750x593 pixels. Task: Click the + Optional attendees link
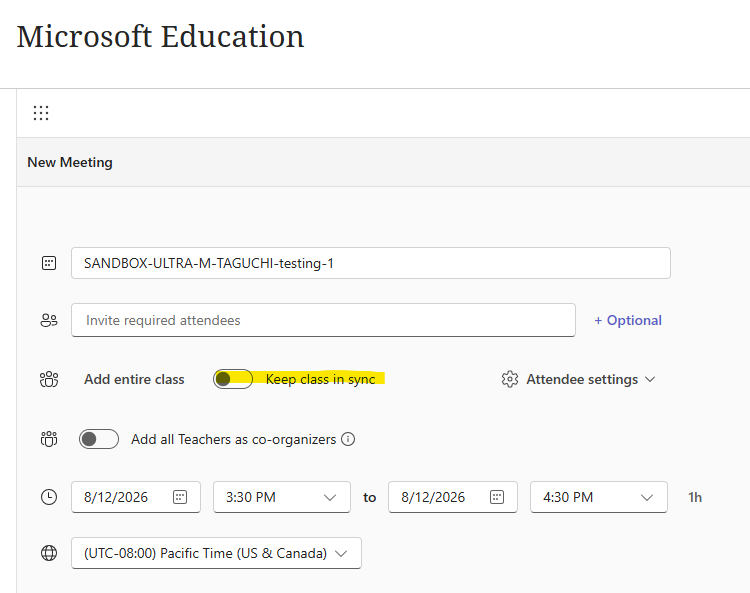628,320
